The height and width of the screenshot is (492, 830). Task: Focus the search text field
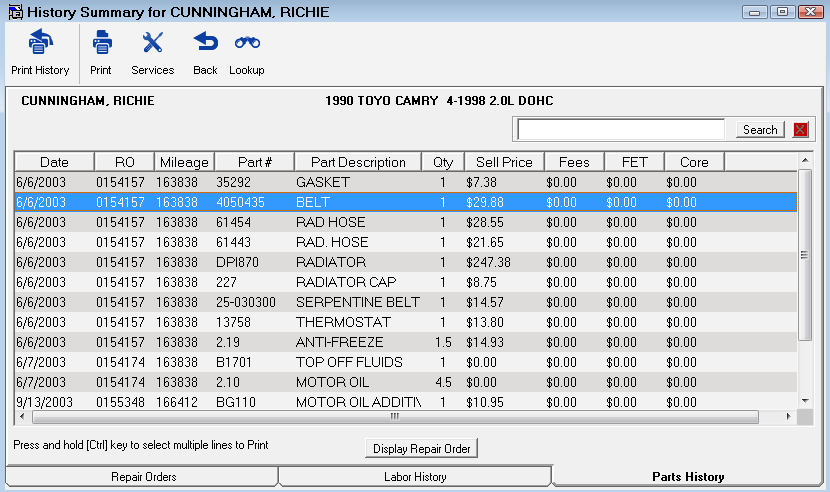[621, 129]
